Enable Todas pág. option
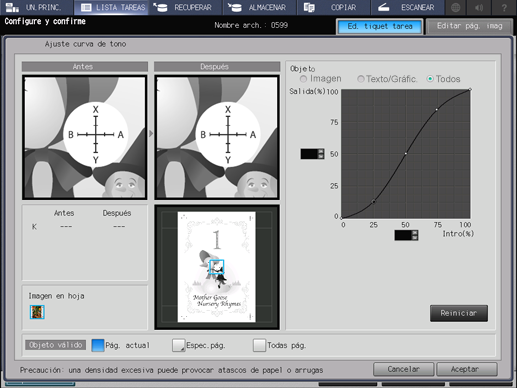Viewport: 517px width, 388px height. tap(259, 345)
